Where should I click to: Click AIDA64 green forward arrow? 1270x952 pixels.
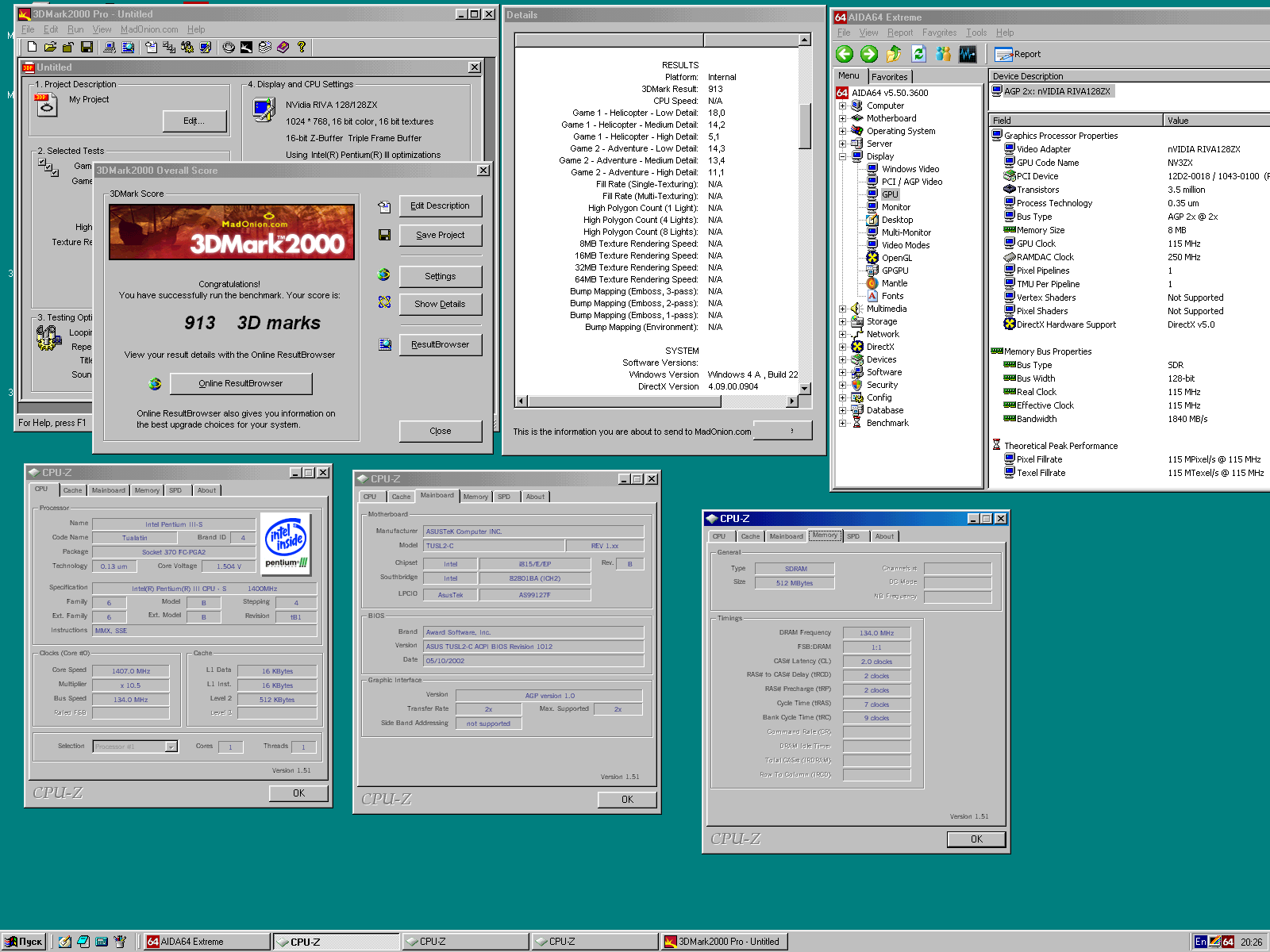[869, 54]
